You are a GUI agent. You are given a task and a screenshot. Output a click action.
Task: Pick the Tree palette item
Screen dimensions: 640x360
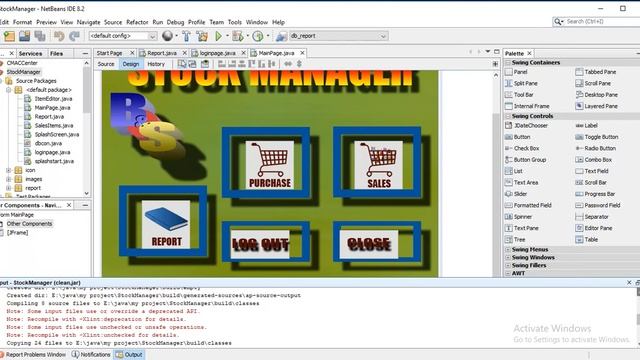tap(515, 240)
